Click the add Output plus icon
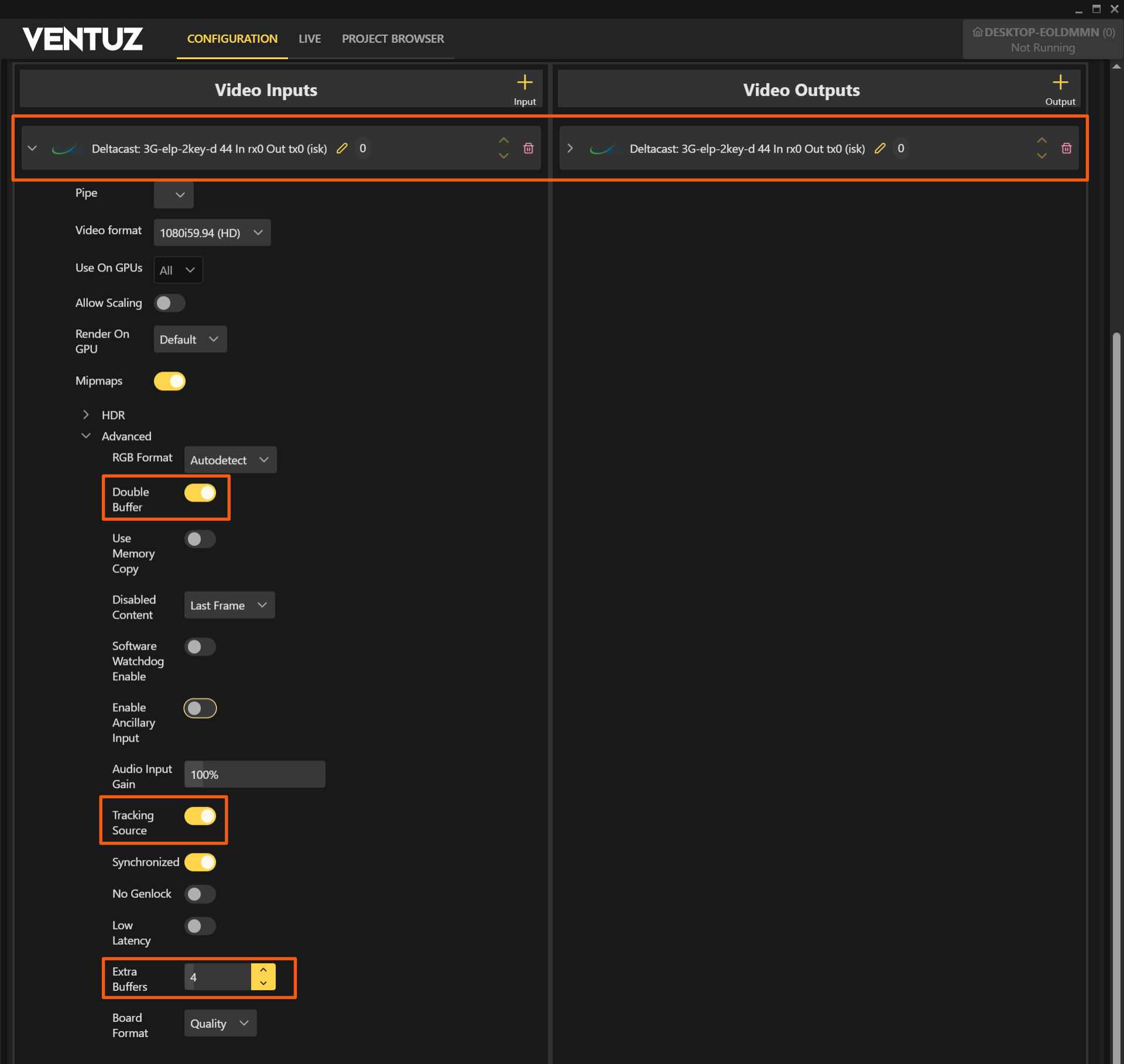1124x1064 pixels. tap(1060, 83)
